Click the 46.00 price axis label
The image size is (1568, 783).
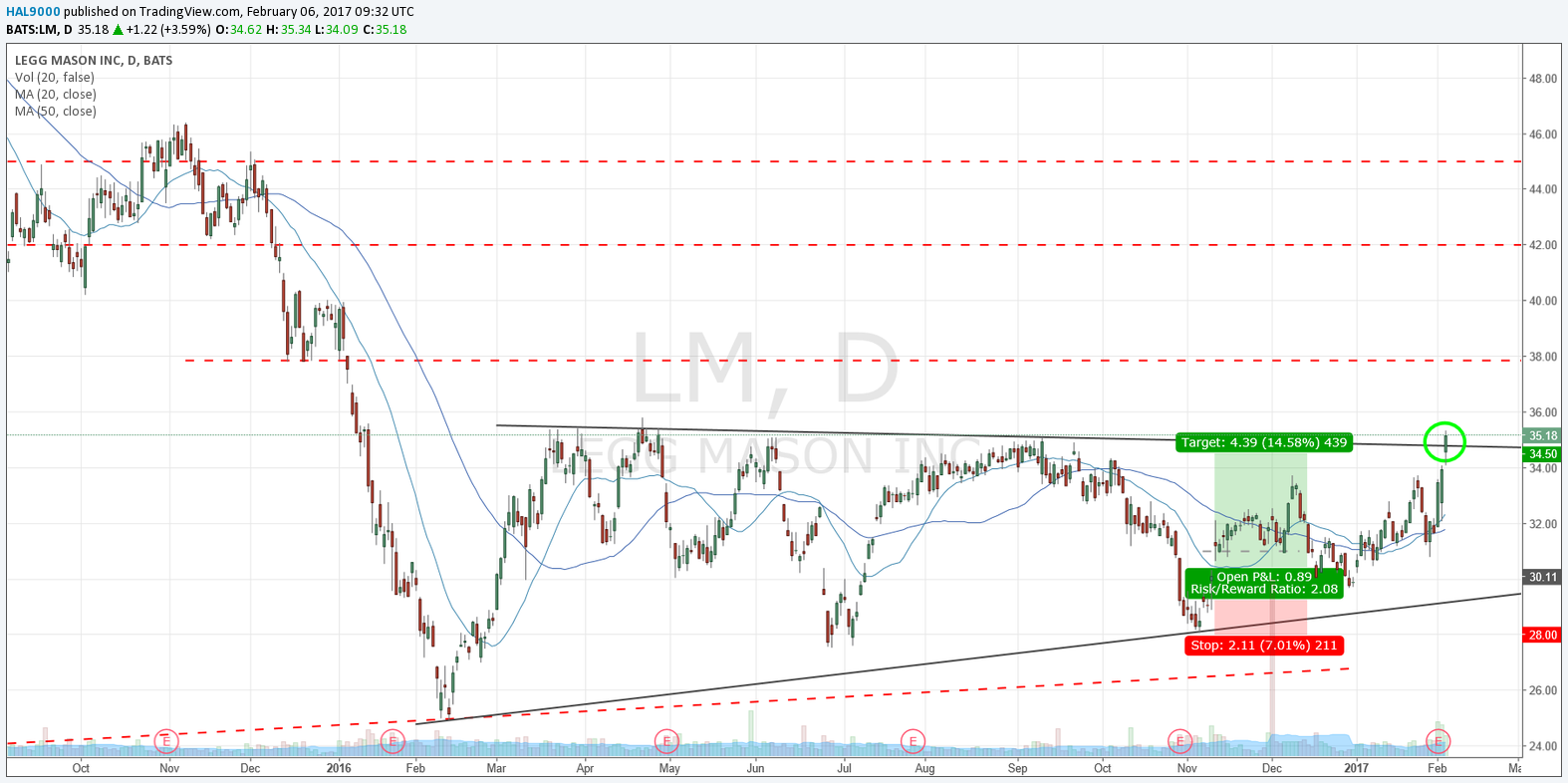click(x=1543, y=134)
